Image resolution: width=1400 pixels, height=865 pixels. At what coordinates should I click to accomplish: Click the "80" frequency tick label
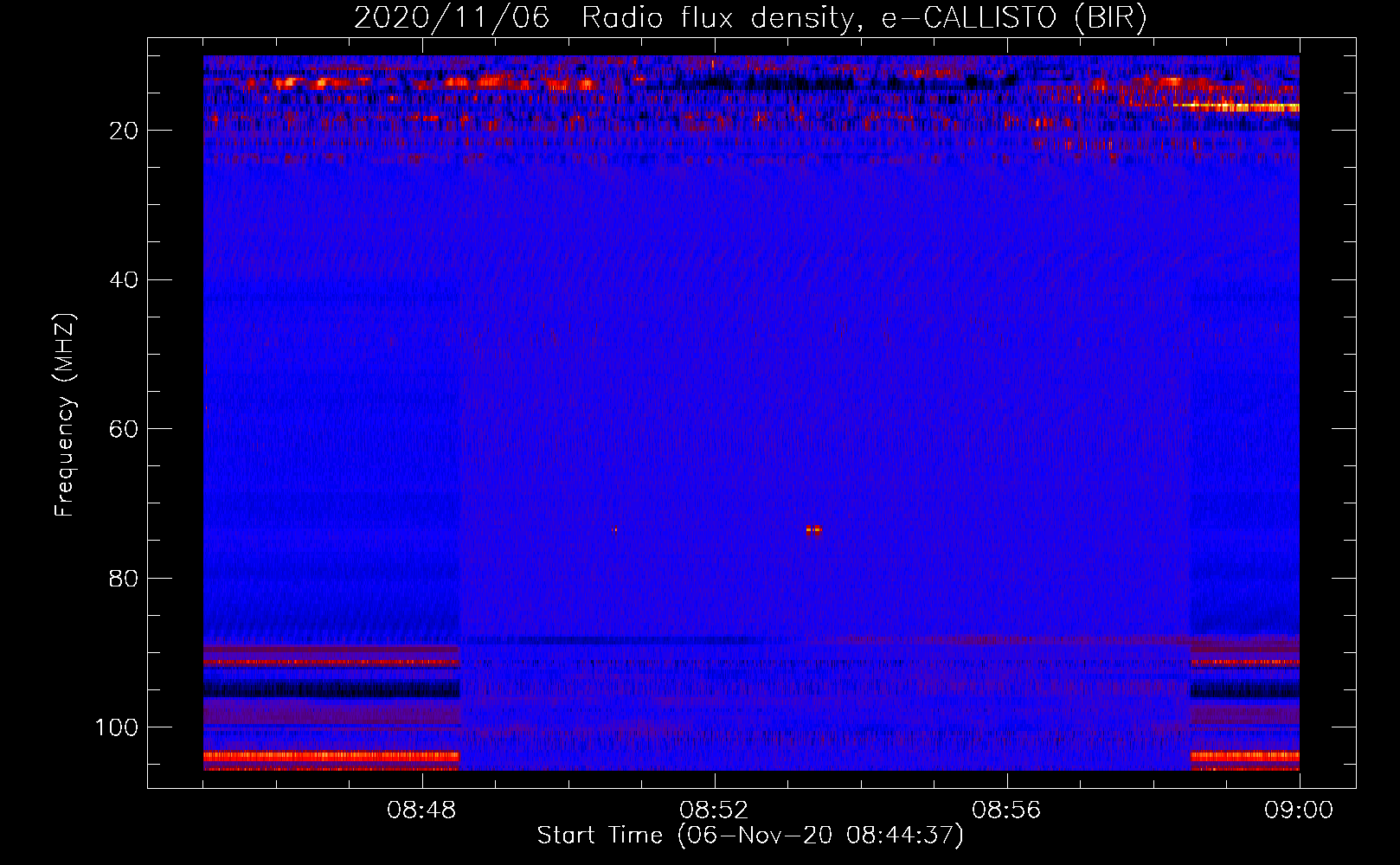pos(124,579)
